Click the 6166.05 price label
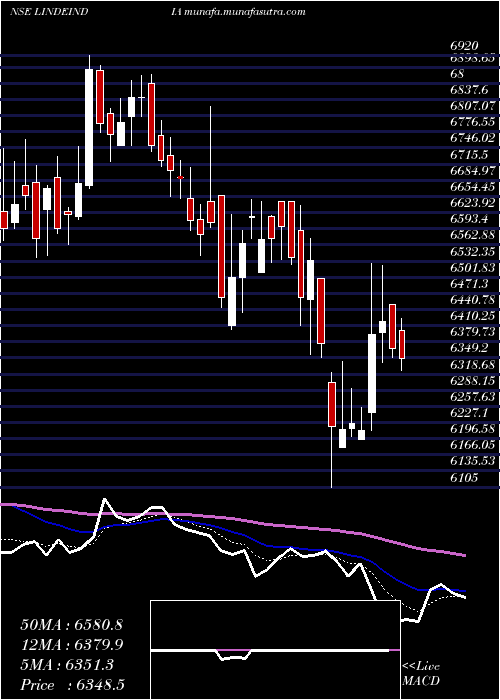The width and height of the screenshot is (500, 700). click(473, 444)
